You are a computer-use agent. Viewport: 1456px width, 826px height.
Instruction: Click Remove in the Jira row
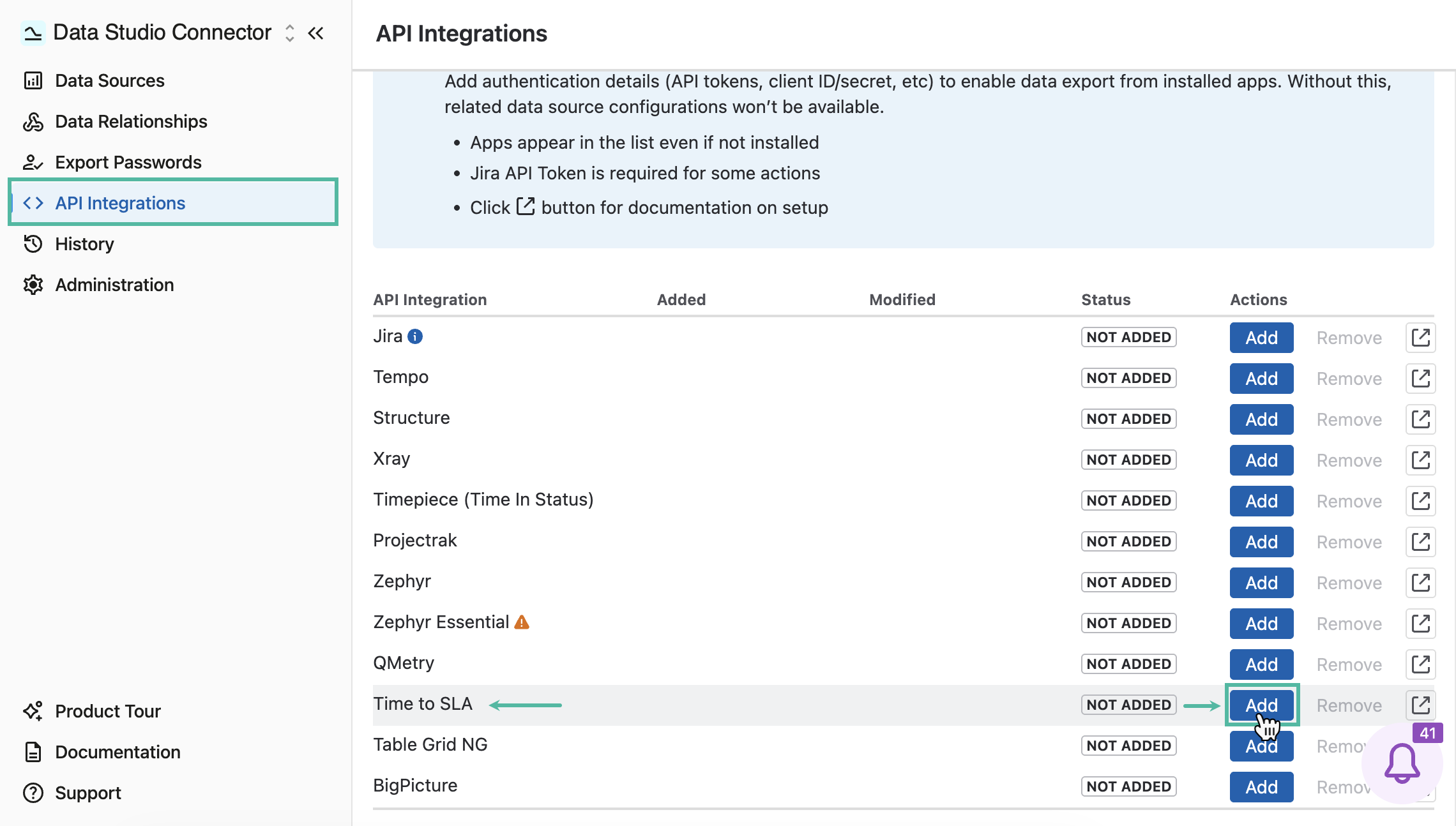[x=1349, y=338]
